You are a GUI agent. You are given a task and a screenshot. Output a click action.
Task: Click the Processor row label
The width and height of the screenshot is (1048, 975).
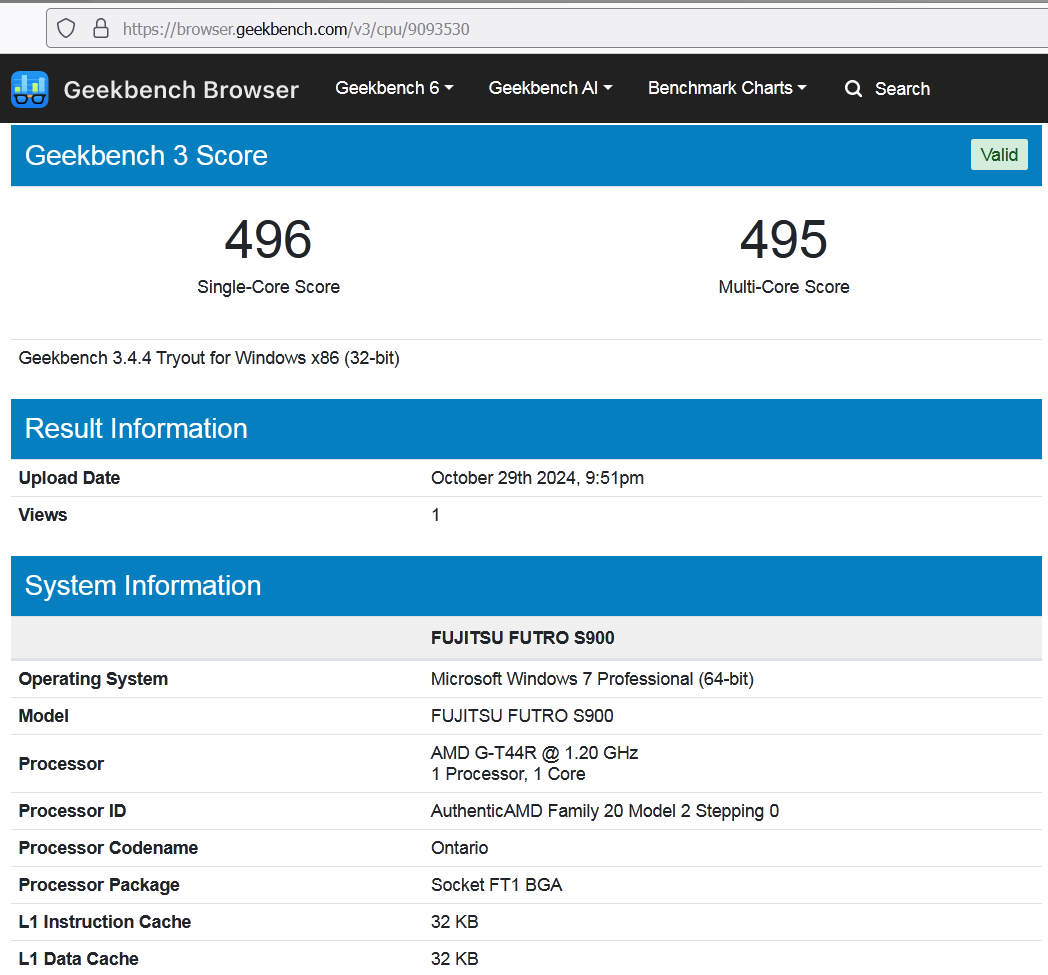pyautogui.click(x=61, y=764)
